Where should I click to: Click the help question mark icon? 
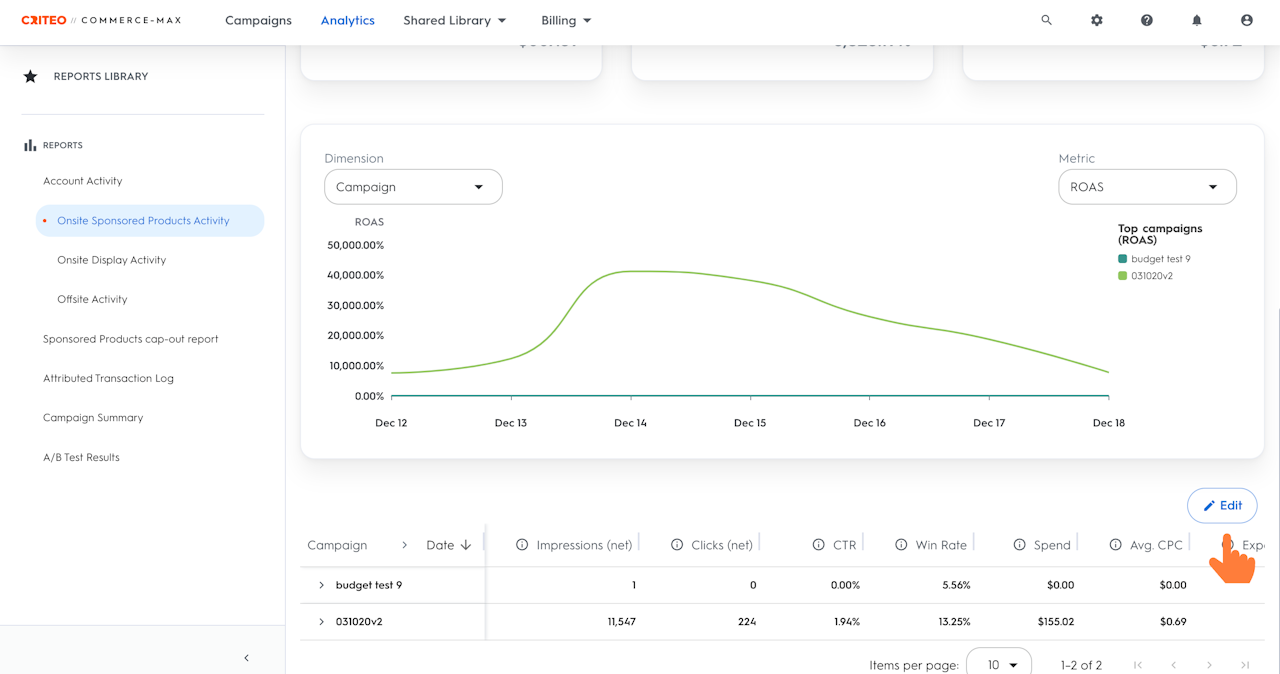click(1146, 20)
